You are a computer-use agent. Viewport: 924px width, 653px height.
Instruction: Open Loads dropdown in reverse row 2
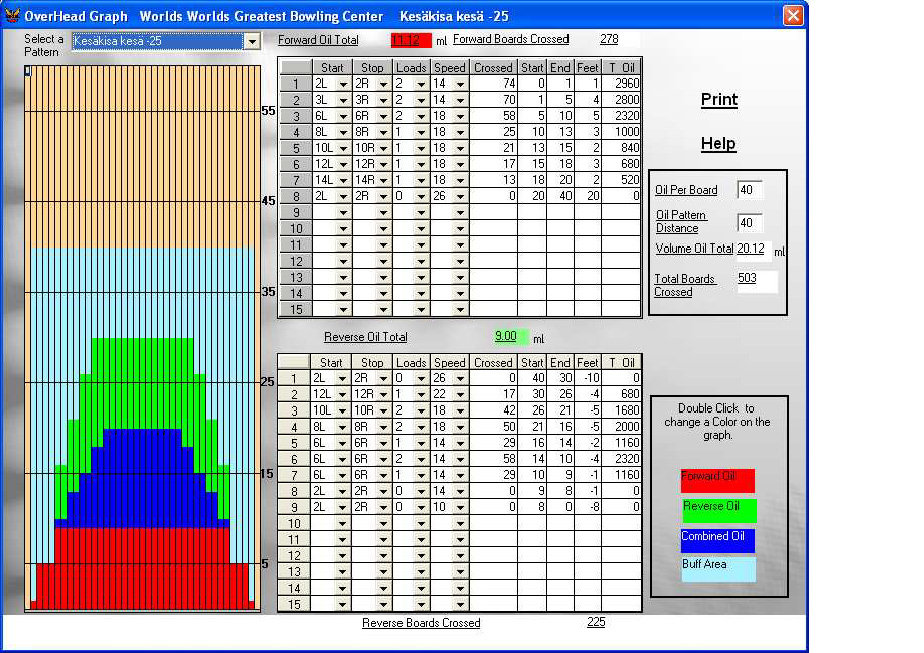[421, 395]
